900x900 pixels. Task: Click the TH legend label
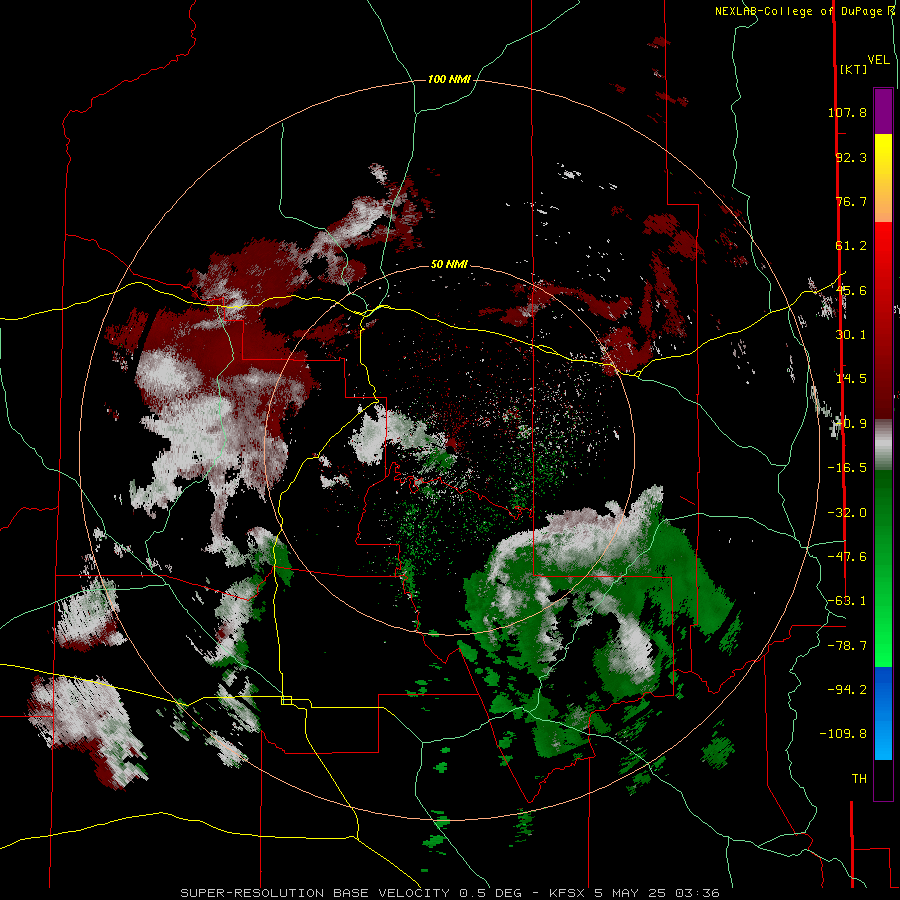click(859, 779)
